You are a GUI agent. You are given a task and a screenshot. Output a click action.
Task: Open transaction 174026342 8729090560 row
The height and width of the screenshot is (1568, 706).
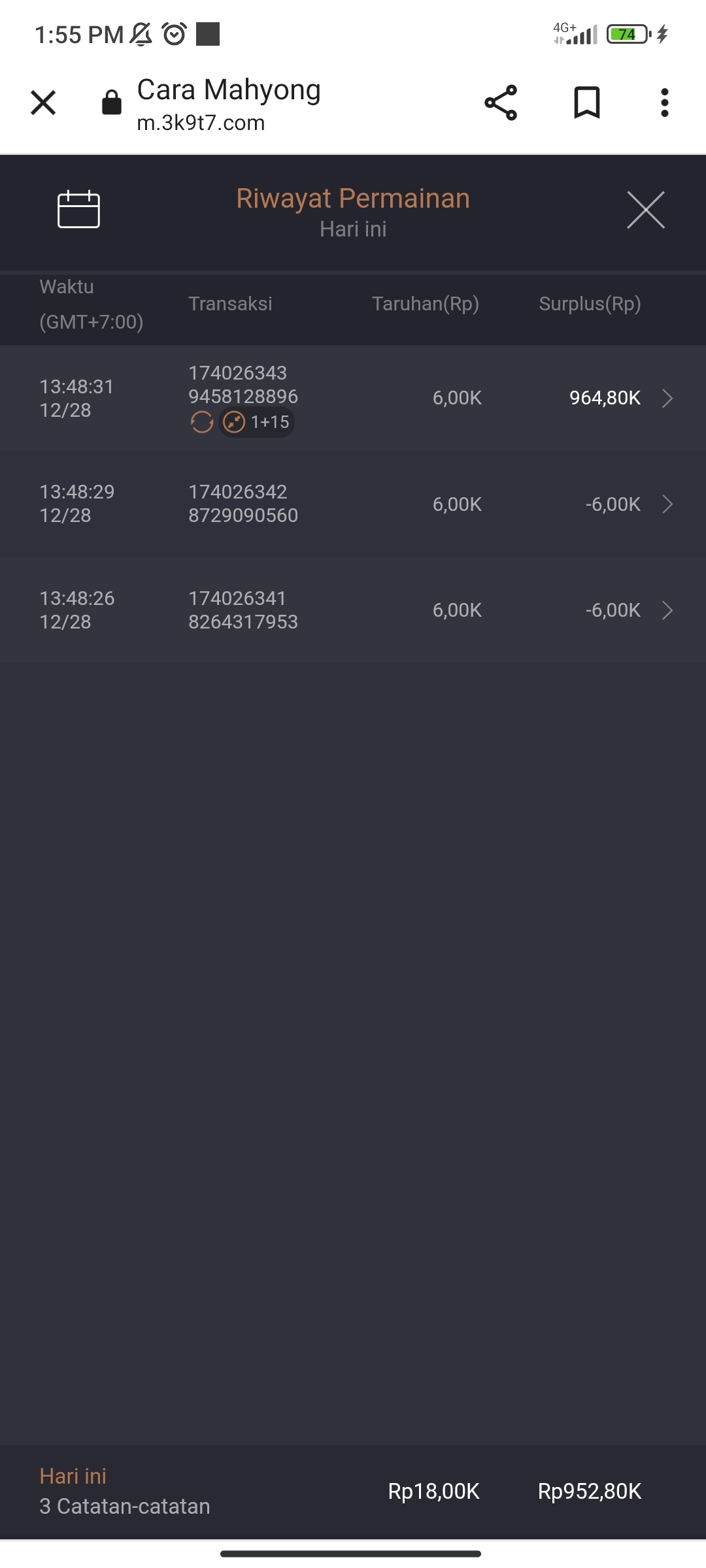coord(243,504)
